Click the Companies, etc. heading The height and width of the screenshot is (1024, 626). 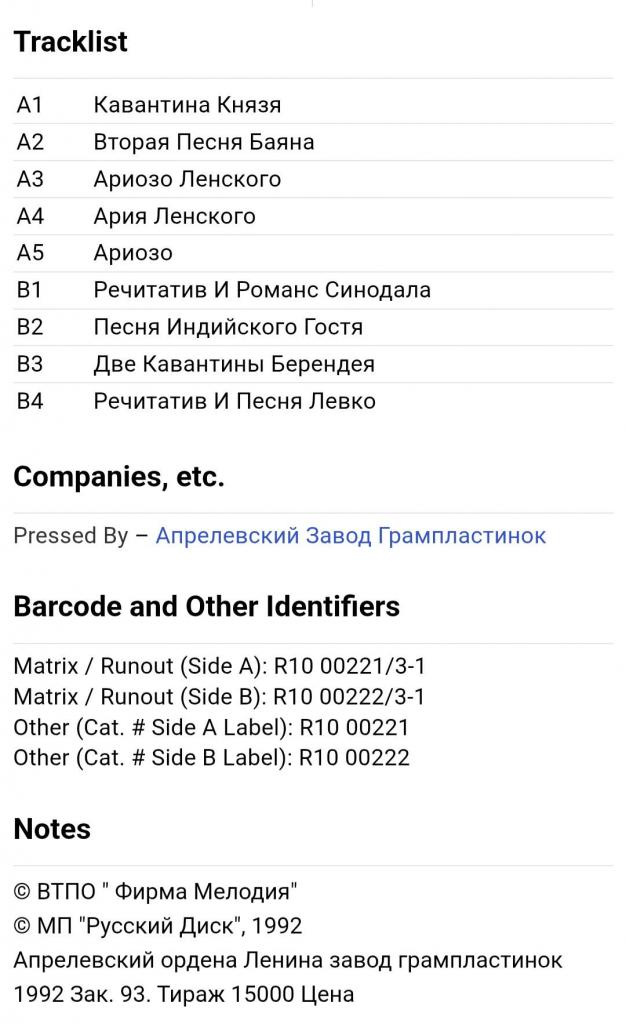(x=119, y=477)
